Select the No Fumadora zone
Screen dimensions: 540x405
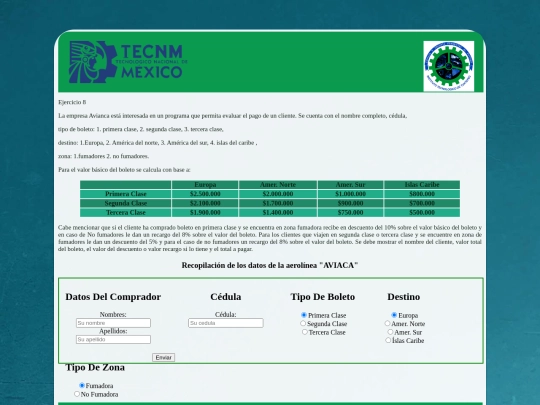[x=77, y=394]
